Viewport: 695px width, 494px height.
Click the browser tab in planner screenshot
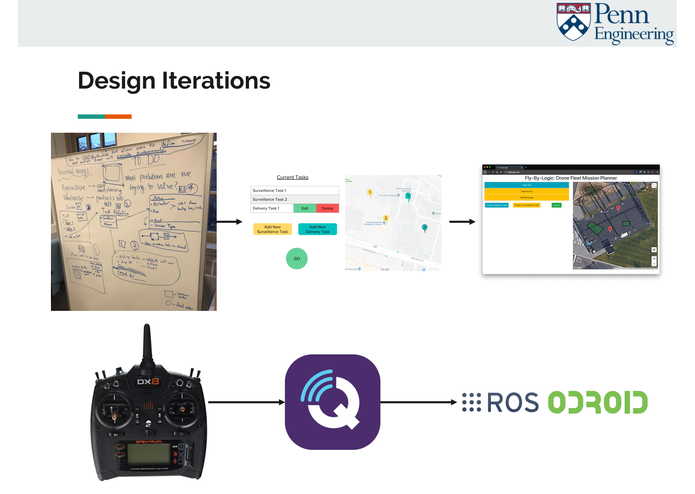(508, 167)
